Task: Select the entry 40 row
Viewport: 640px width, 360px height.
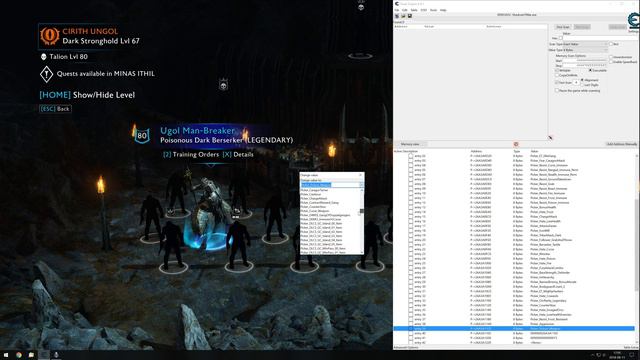Action: pyautogui.click(x=514, y=333)
